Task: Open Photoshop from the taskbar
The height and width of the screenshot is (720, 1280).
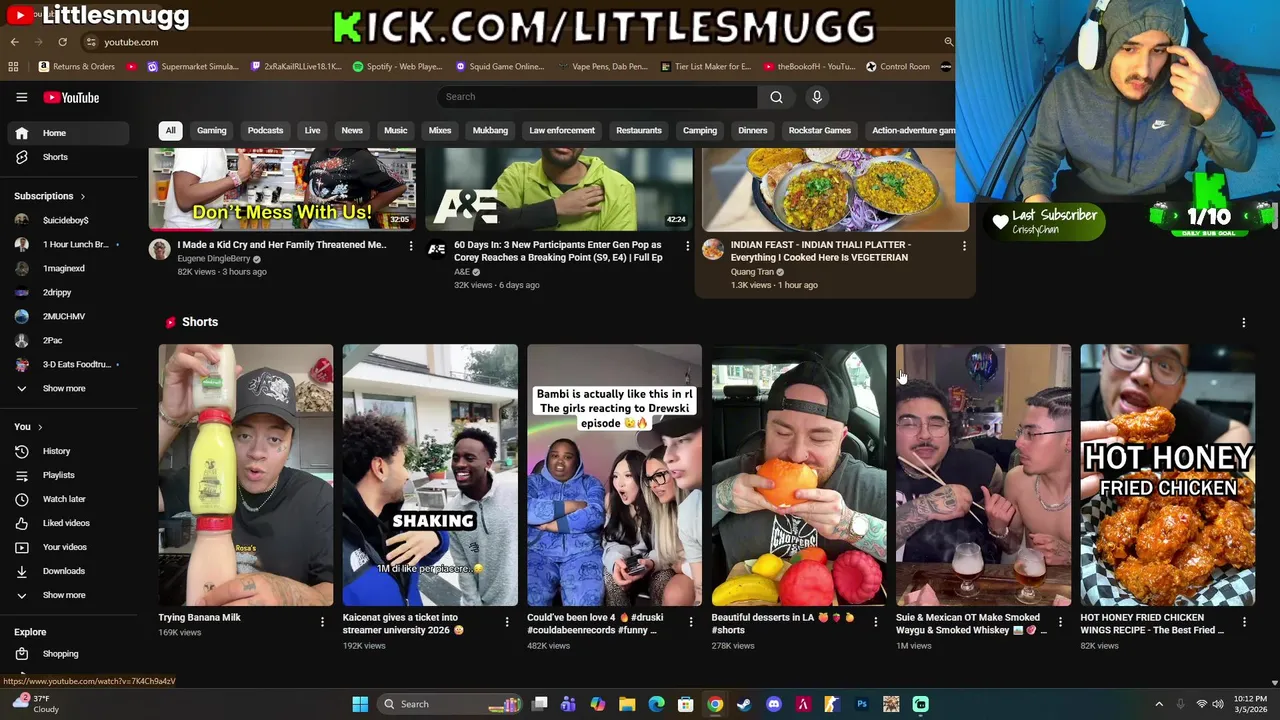Action: 862,704
